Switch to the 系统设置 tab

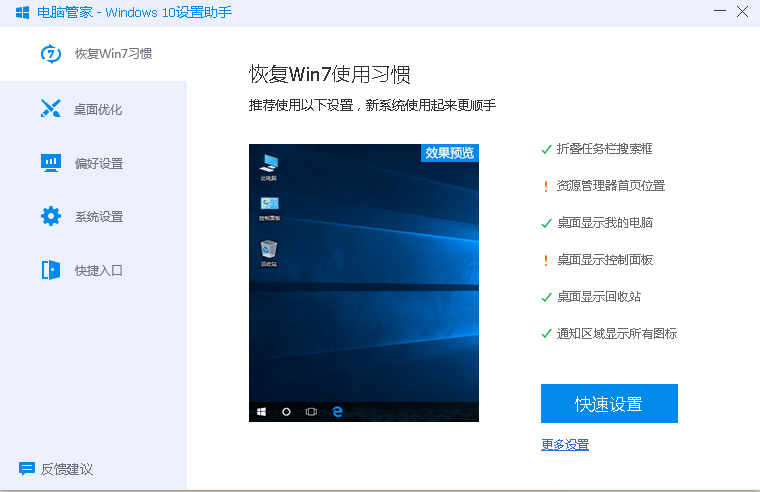pyautogui.click(x=94, y=217)
